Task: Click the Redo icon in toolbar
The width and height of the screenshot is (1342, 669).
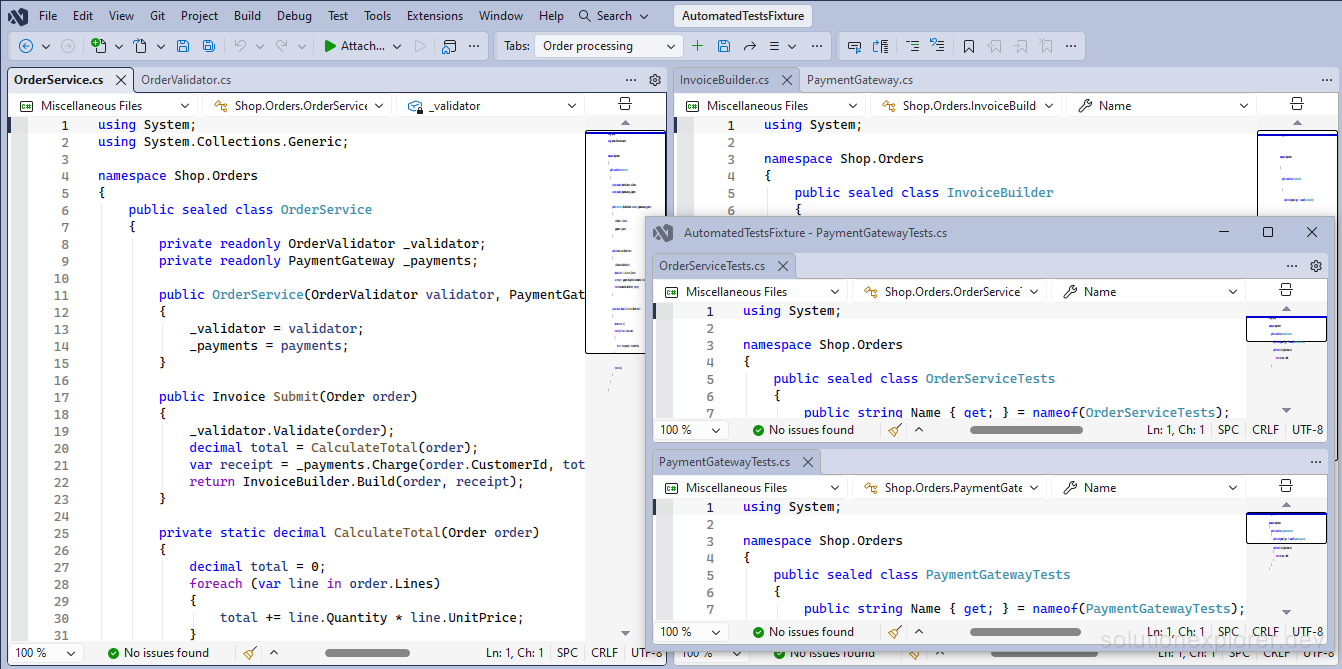Action: tap(282, 46)
